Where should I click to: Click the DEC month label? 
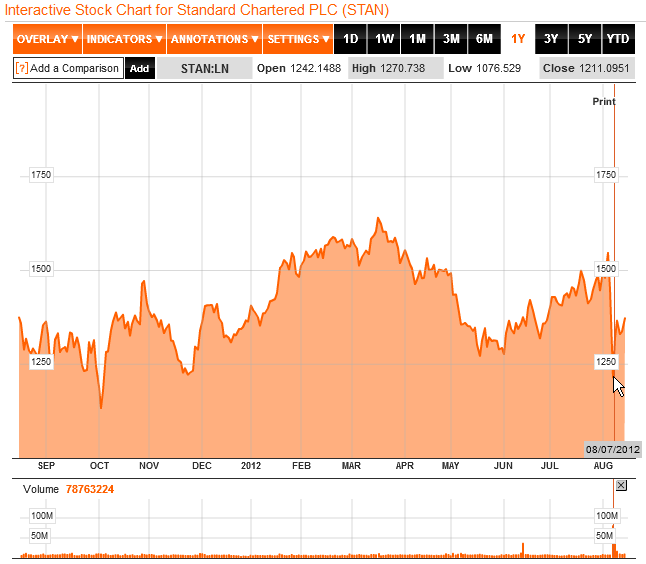pyautogui.click(x=202, y=466)
